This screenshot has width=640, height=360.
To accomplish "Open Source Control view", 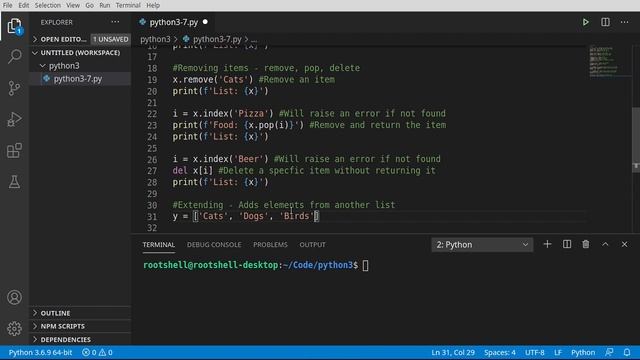I will [x=14, y=88].
